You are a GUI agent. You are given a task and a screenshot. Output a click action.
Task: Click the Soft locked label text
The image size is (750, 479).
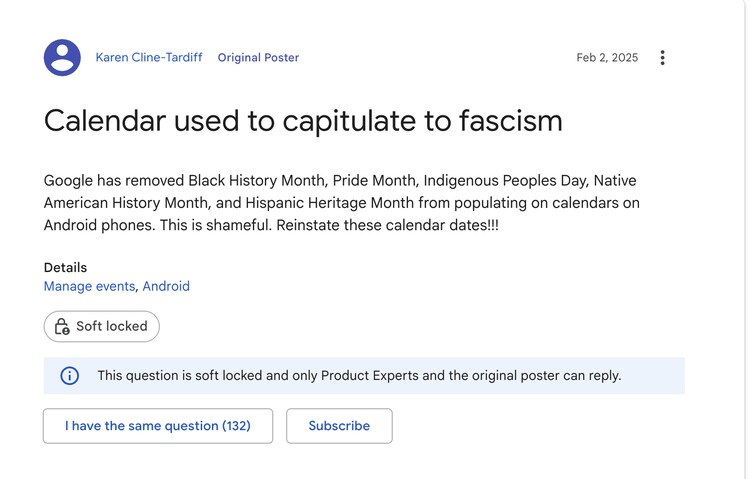click(x=111, y=326)
